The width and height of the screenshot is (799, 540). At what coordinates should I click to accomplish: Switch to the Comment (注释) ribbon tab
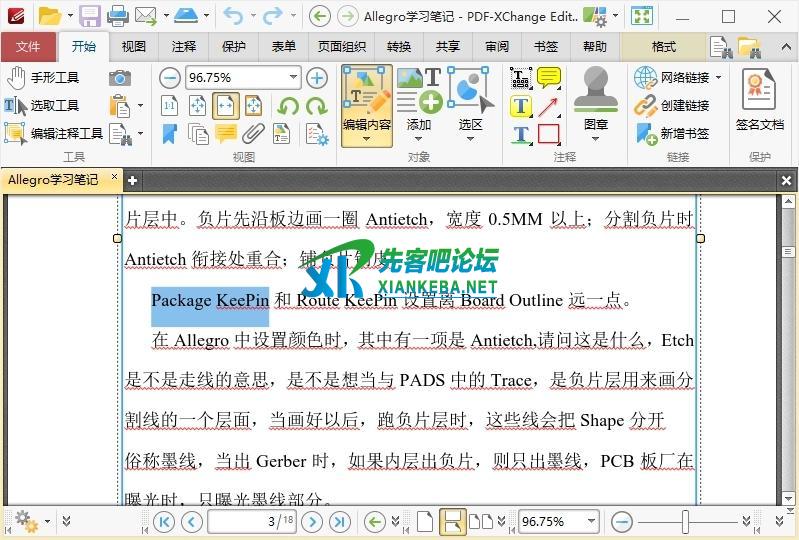coord(184,47)
